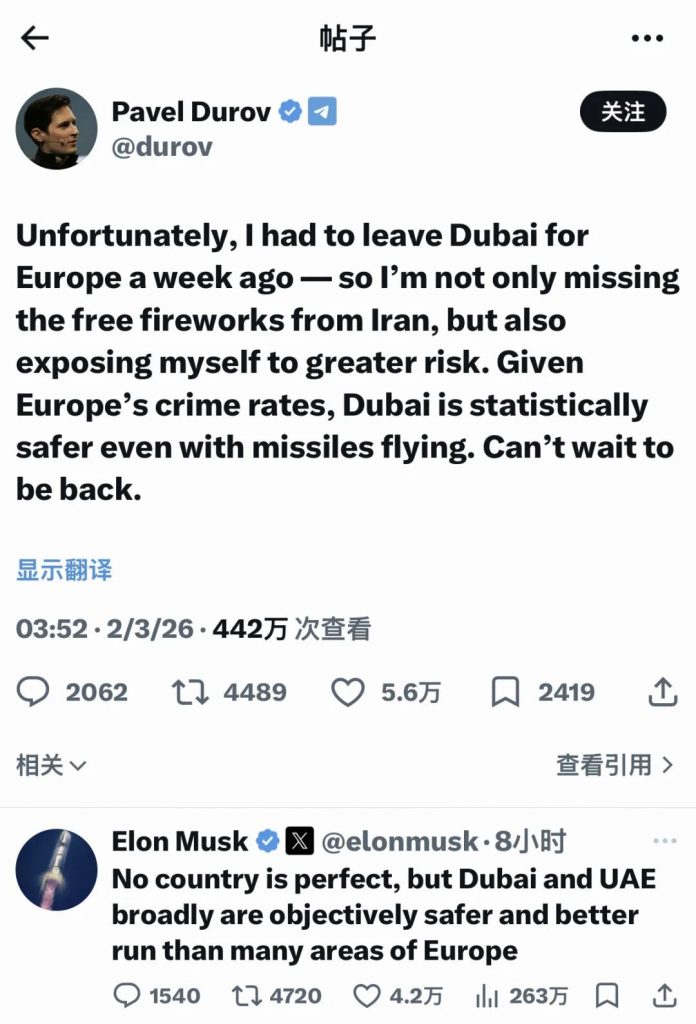Viewport: 696px width, 1024px height.
Task: Like Durov's post via the heart icon
Action: point(348,692)
